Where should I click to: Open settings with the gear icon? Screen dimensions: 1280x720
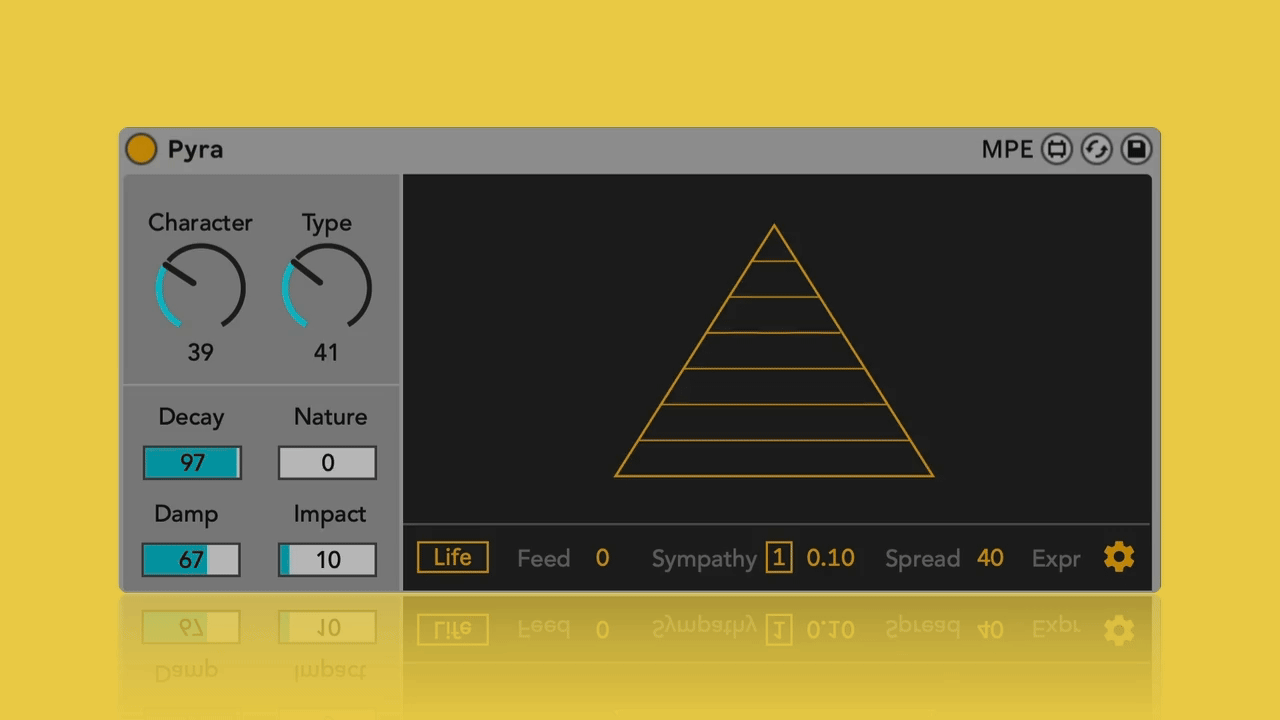(x=1119, y=557)
